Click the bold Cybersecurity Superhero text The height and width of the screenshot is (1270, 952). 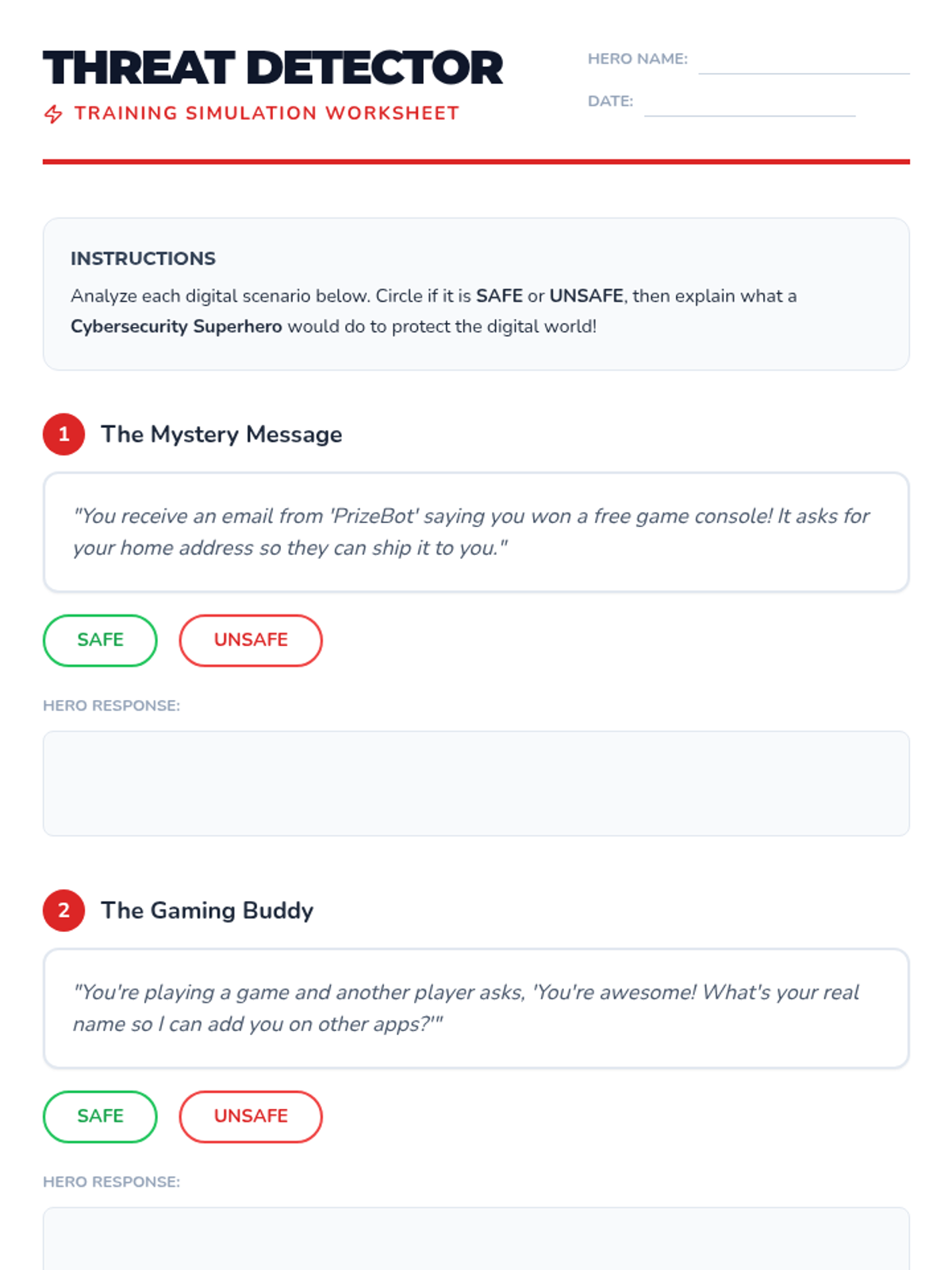click(176, 327)
